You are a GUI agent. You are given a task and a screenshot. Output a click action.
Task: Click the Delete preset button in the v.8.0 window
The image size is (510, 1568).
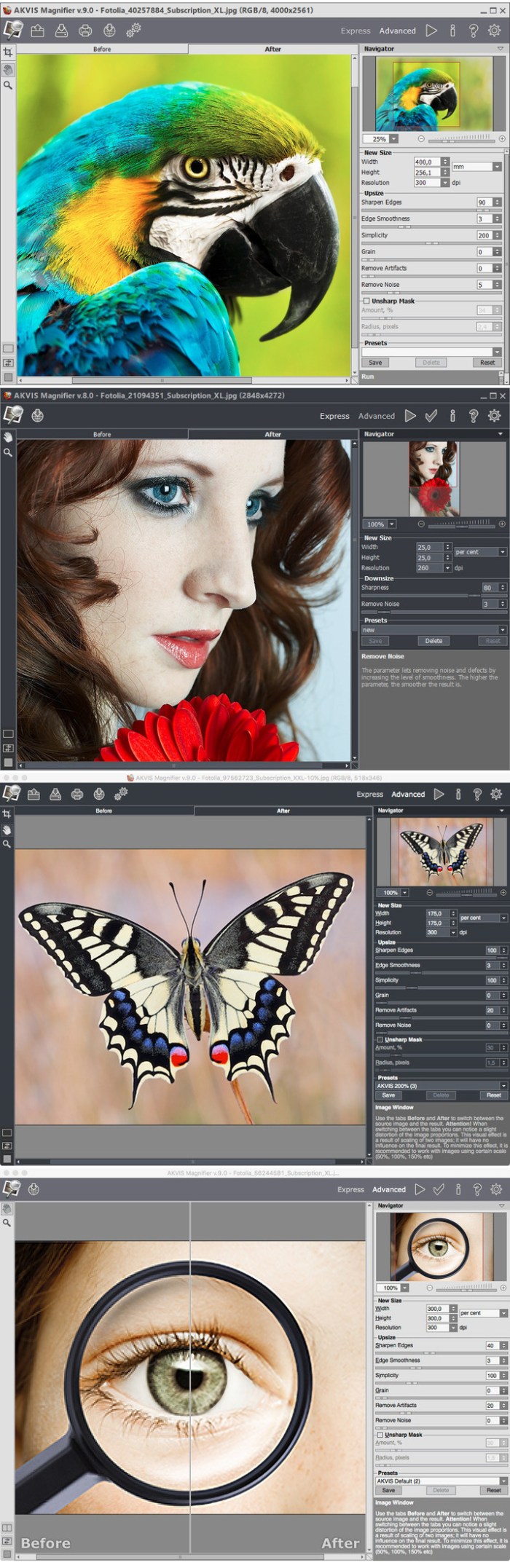coord(433,641)
